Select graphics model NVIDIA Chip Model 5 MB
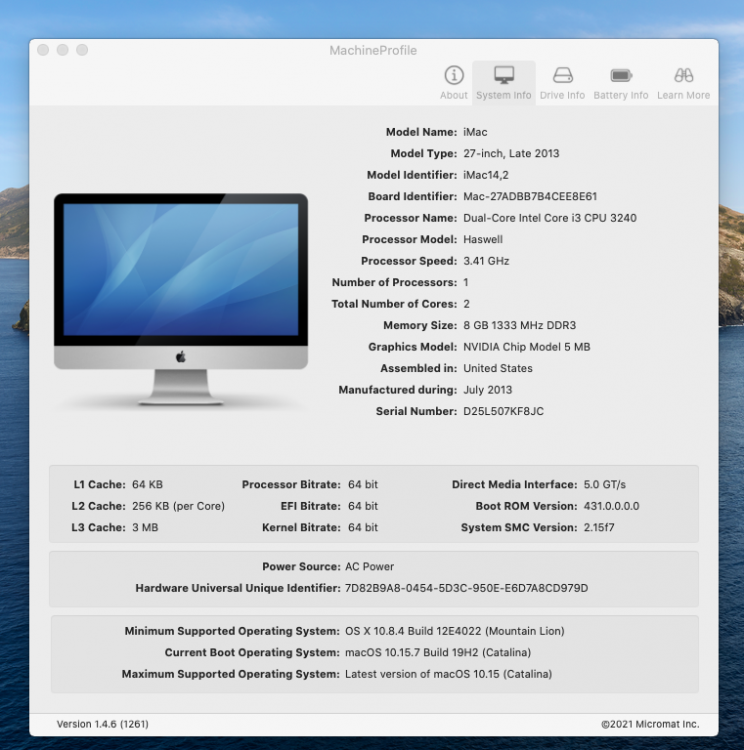 coord(527,347)
